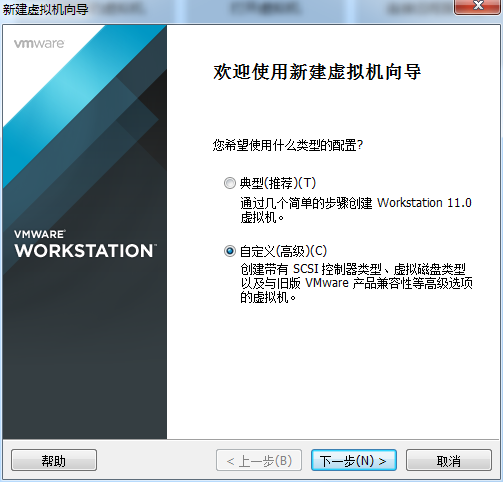Click the 自定义(高级)(C) option label
Image resolution: width=503 pixels, height=482 pixels.
283,251
